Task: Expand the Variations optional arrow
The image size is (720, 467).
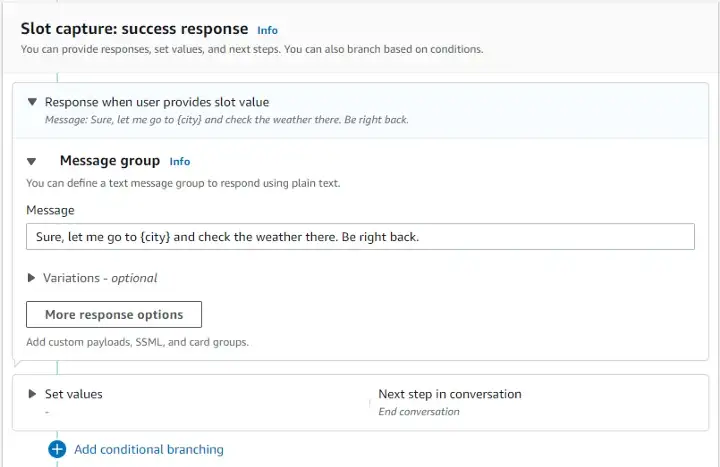Action: tap(32, 278)
